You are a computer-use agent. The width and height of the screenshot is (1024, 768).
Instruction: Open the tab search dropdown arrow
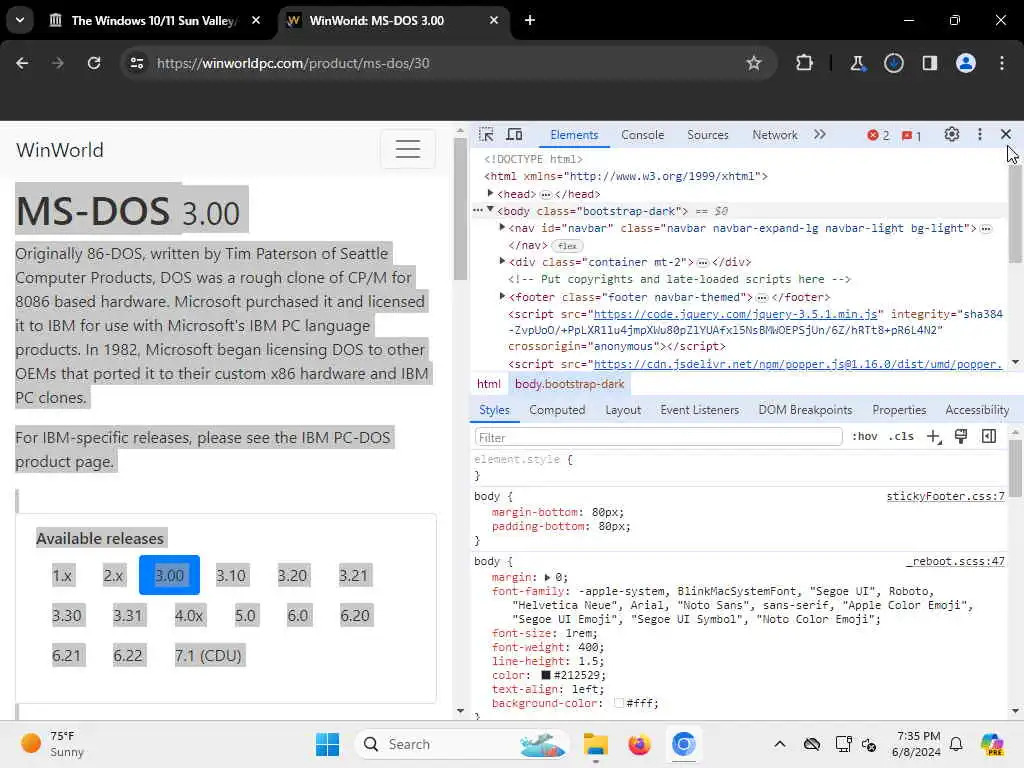point(20,20)
